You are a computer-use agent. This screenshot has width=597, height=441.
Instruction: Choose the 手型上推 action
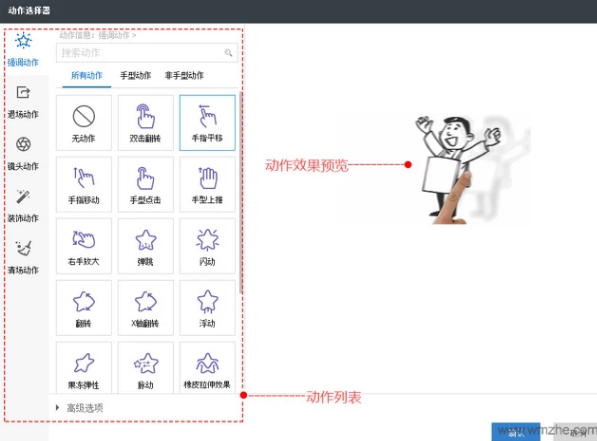[207, 184]
